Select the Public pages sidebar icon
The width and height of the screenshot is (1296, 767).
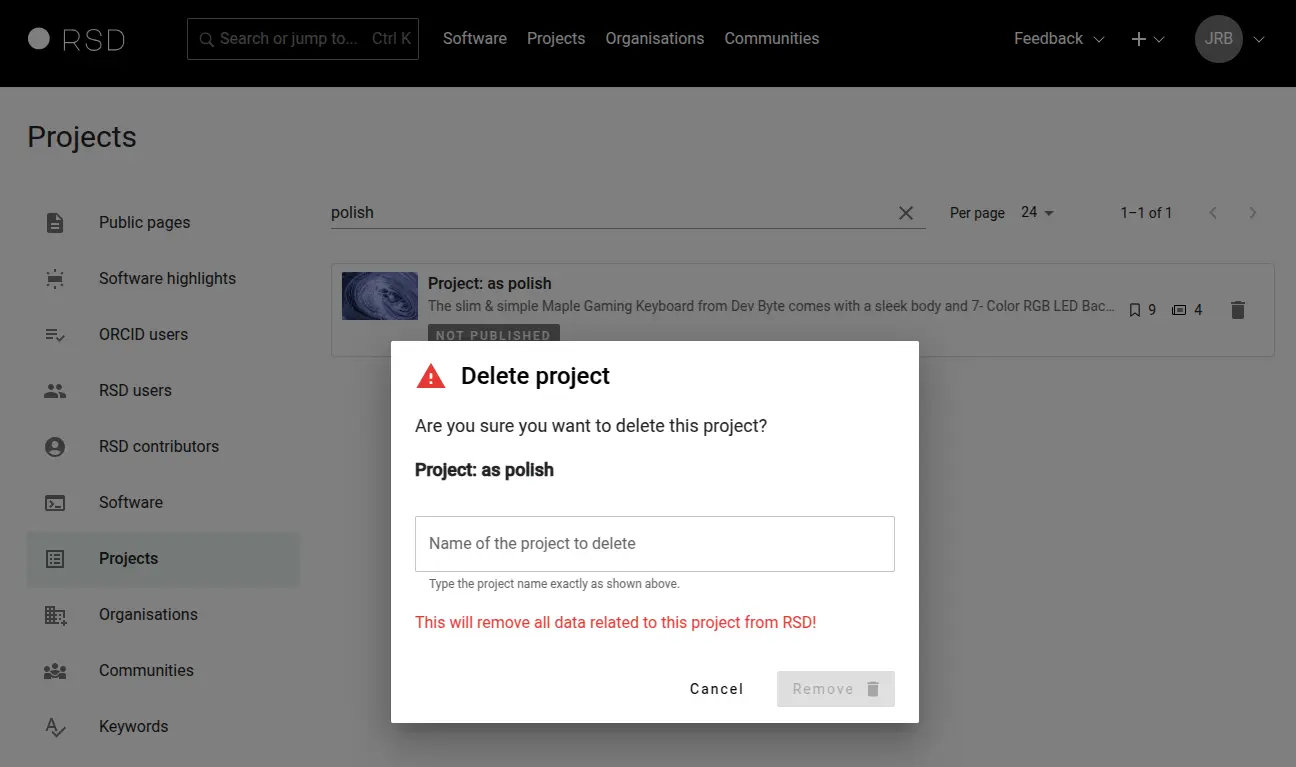tap(54, 222)
